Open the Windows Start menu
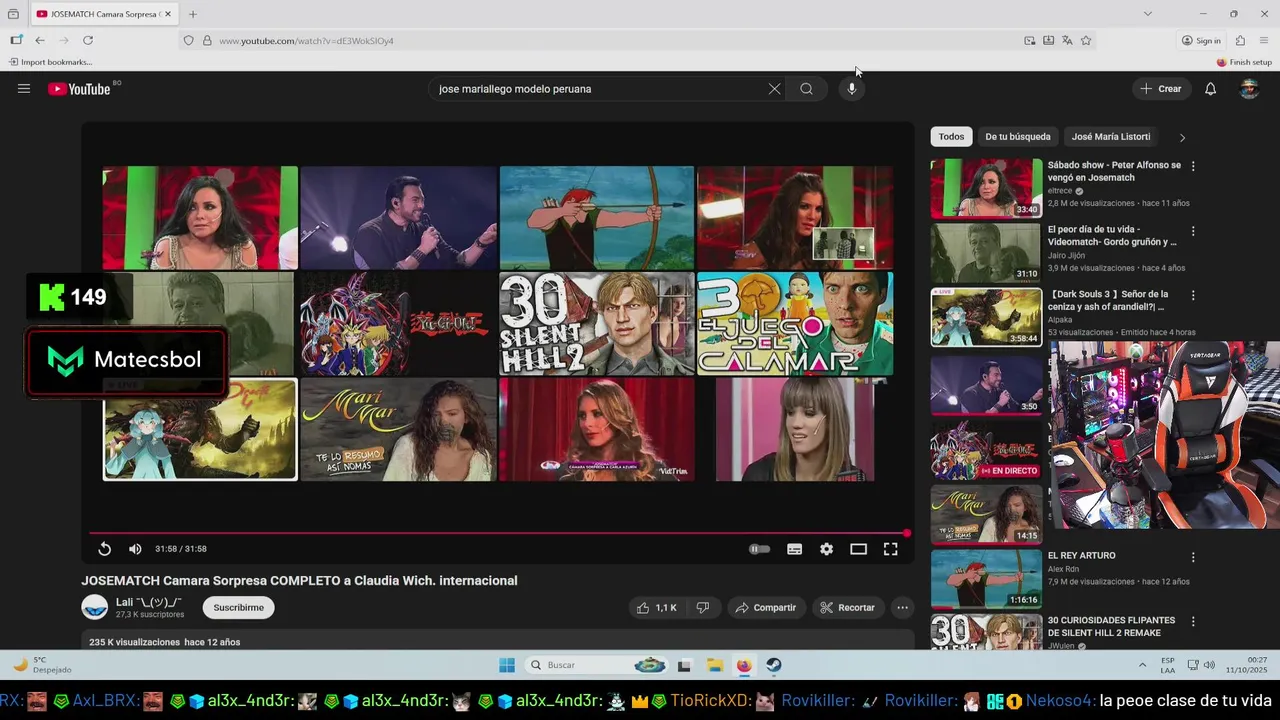This screenshot has height=720, width=1280. (x=507, y=665)
